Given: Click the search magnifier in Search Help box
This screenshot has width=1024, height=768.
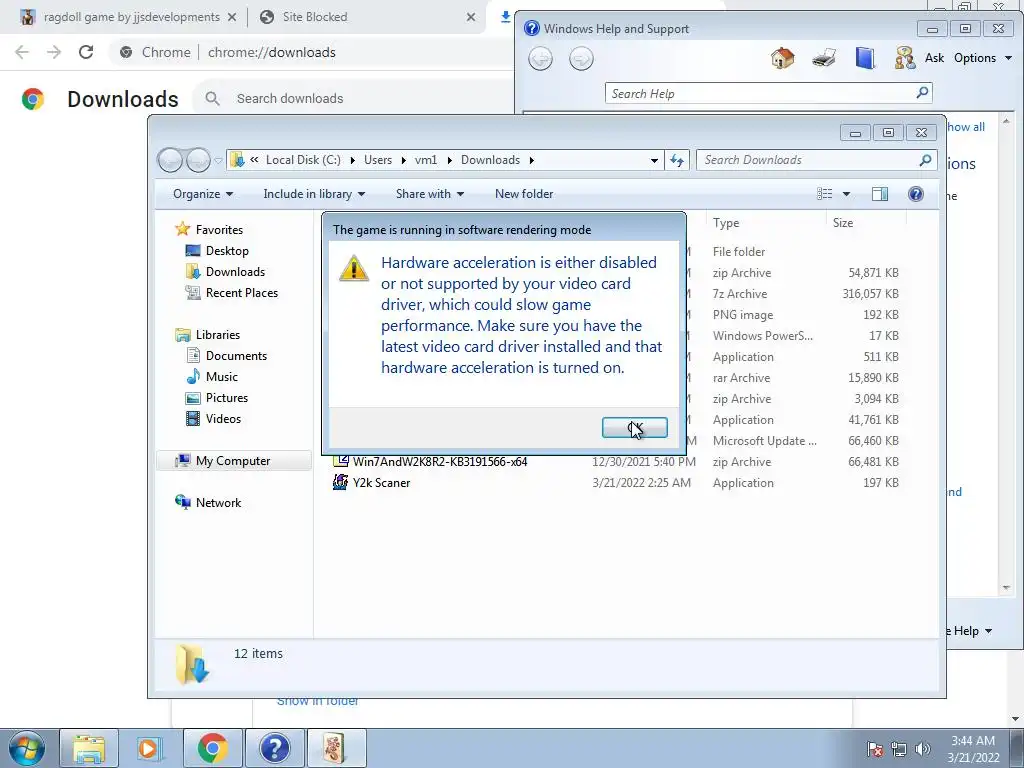Looking at the screenshot, I should 922,93.
